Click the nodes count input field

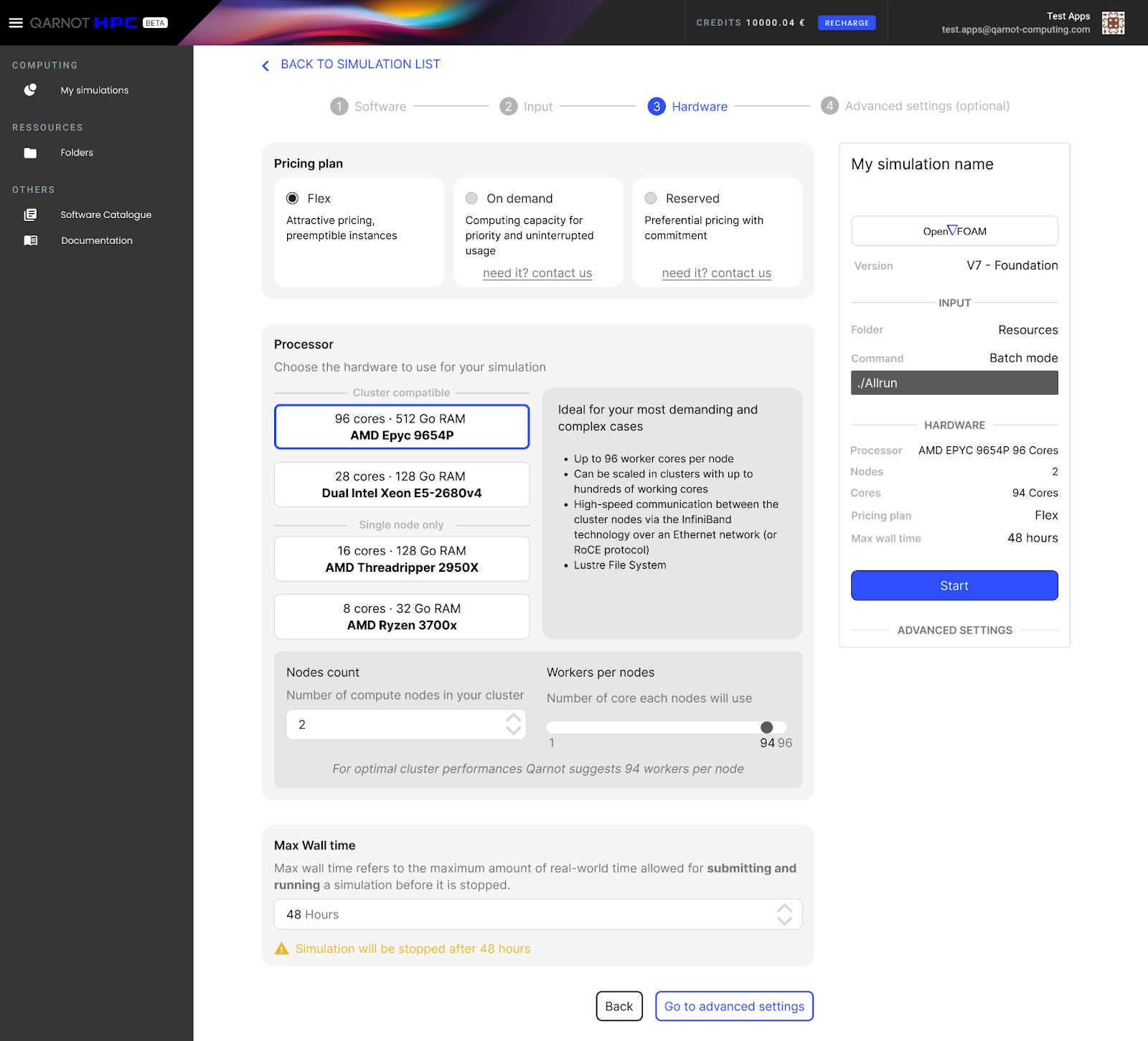point(406,725)
